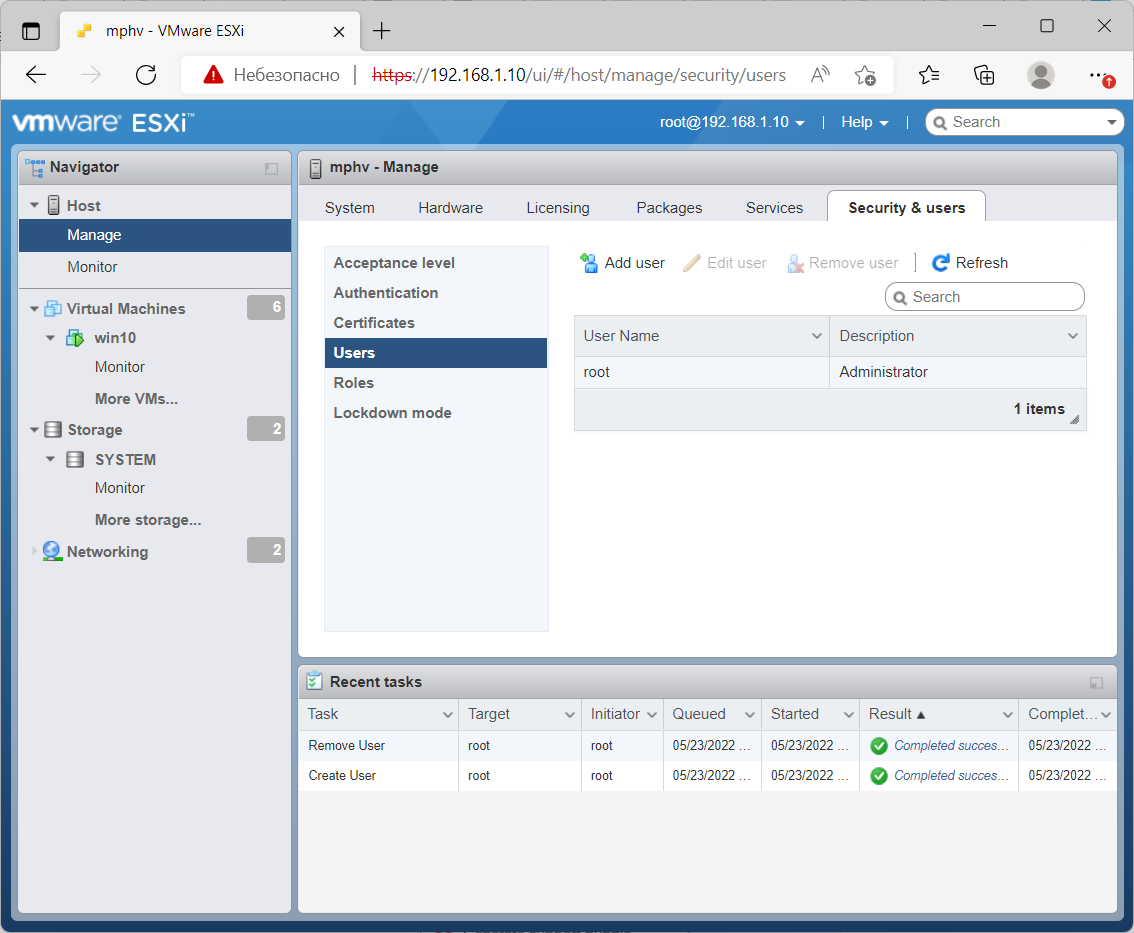Image resolution: width=1134 pixels, height=933 pixels.
Task: Click the users list Search field
Action: tap(985, 297)
